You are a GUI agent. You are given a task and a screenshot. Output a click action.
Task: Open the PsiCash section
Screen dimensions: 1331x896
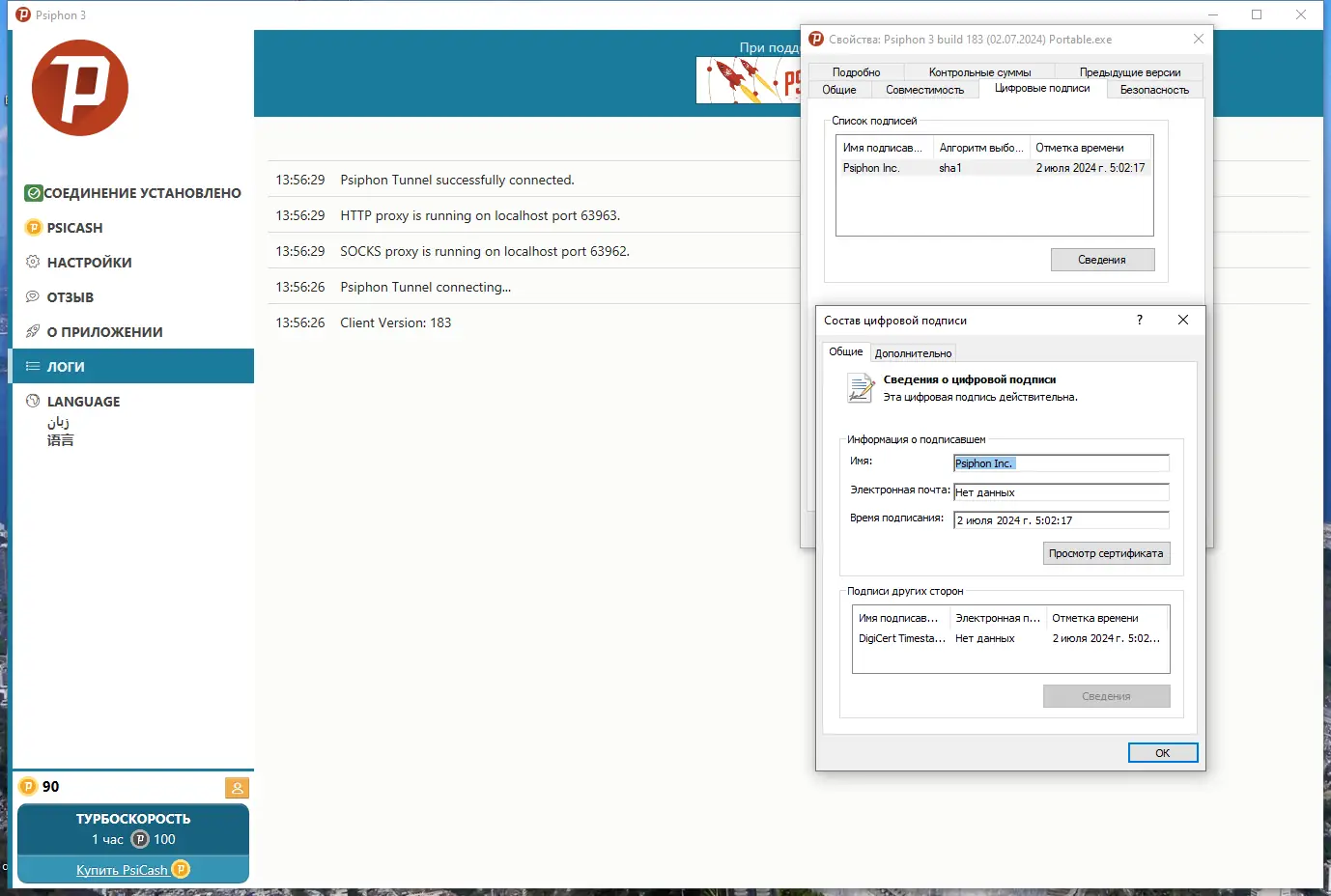pyautogui.click(x=133, y=228)
